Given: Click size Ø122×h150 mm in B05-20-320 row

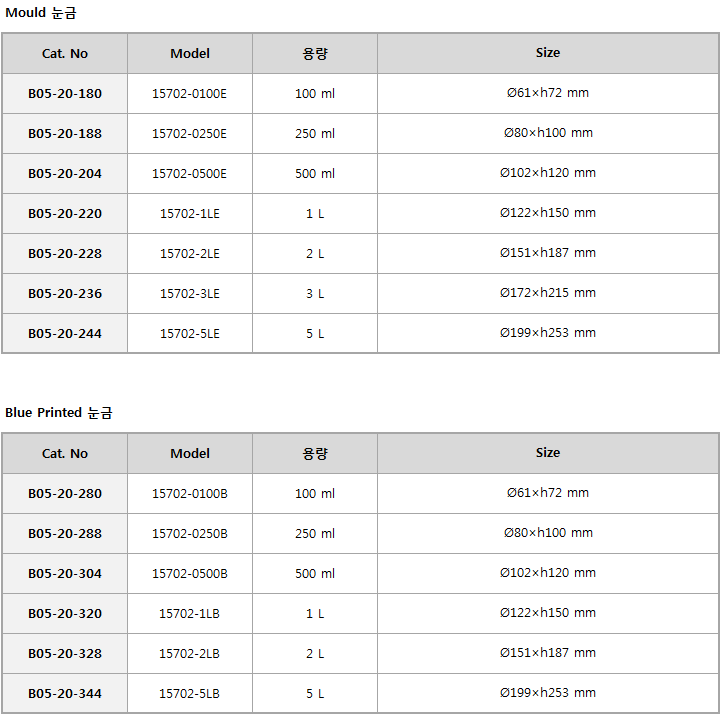Looking at the screenshot, I should pos(548,613).
